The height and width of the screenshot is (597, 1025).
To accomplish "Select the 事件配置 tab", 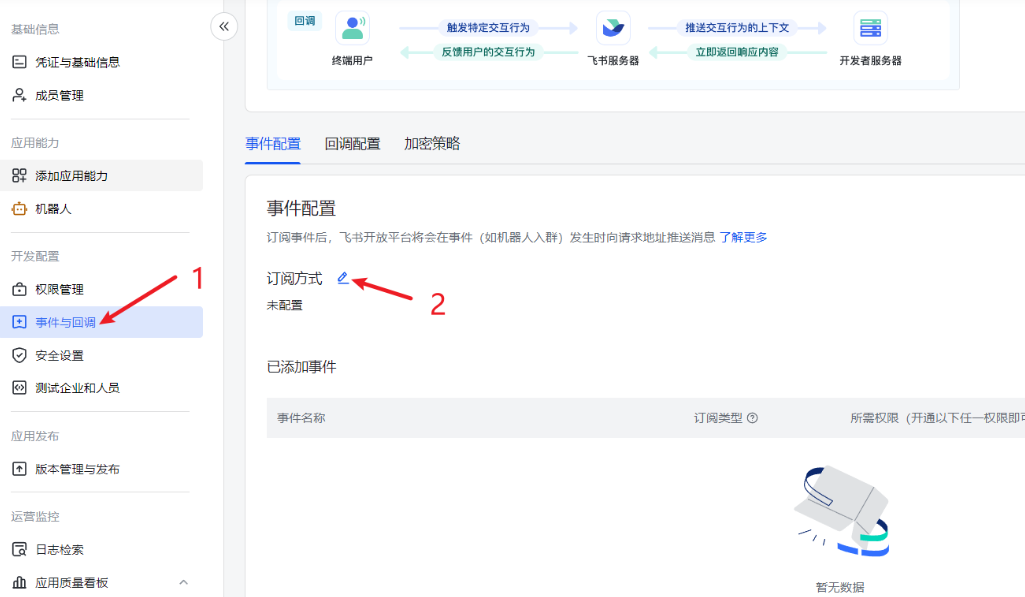I will (x=273, y=144).
